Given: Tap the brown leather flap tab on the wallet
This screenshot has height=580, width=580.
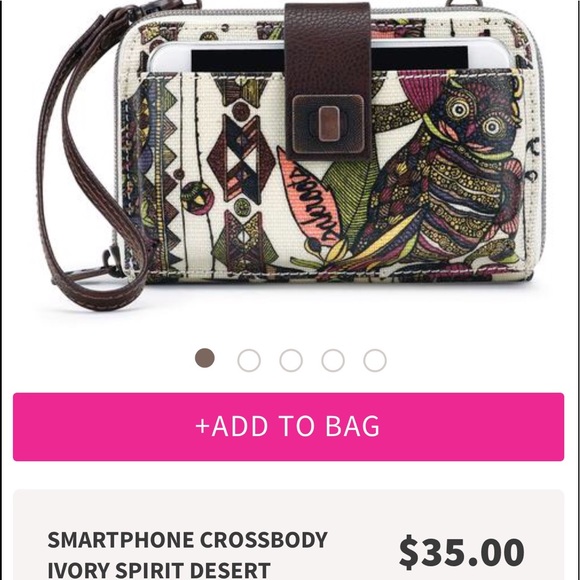Looking at the screenshot, I should click(328, 80).
